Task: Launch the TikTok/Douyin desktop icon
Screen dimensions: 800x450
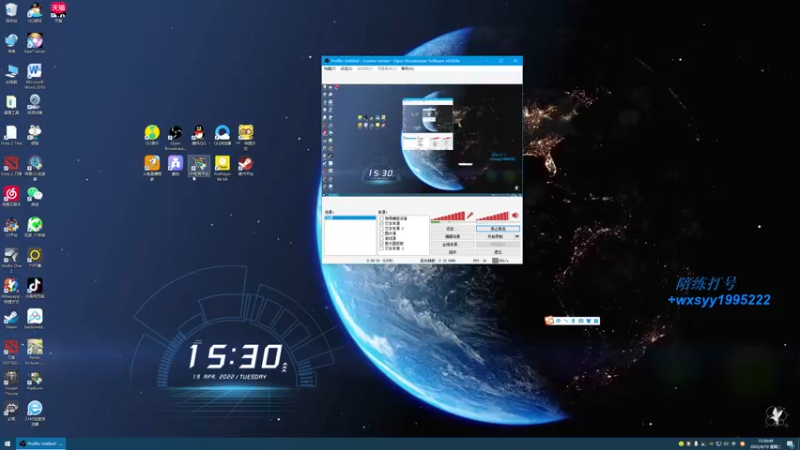Action: tap(34, 287)
